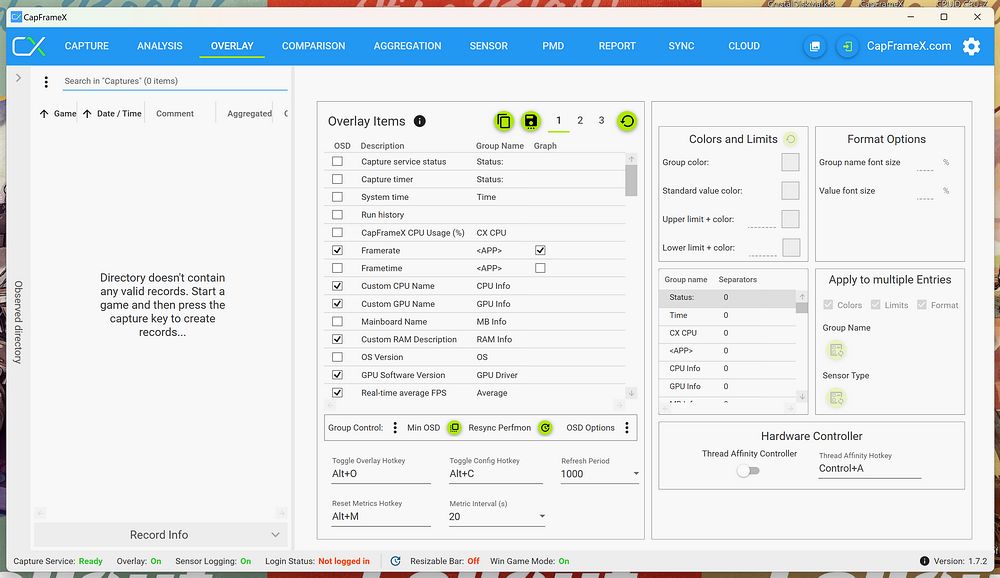Click the Comment column header
This screenshot has height=578, width=1000.
coord(175,114)
